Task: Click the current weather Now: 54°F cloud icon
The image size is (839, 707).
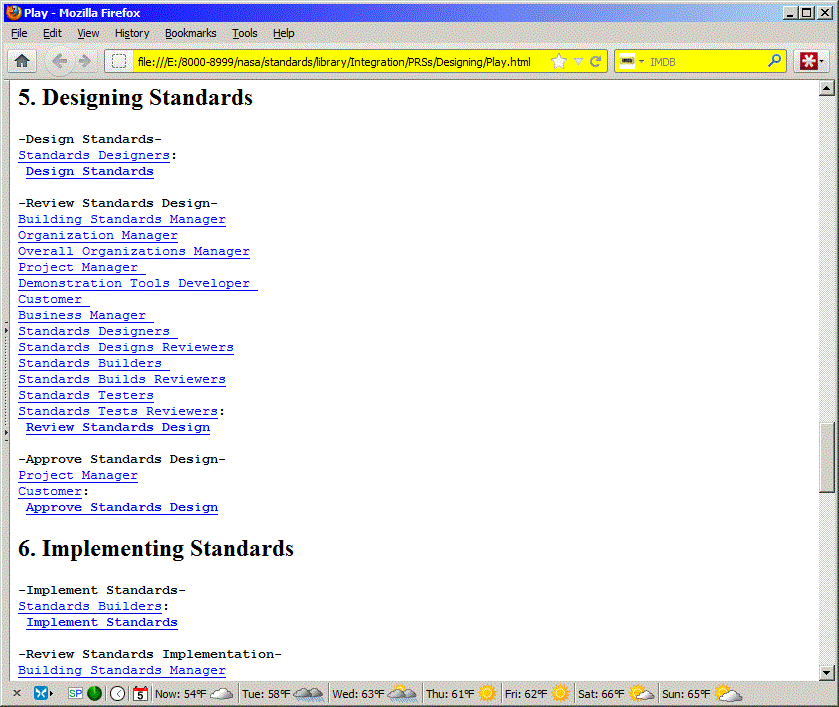Action: tap(222, 694)
